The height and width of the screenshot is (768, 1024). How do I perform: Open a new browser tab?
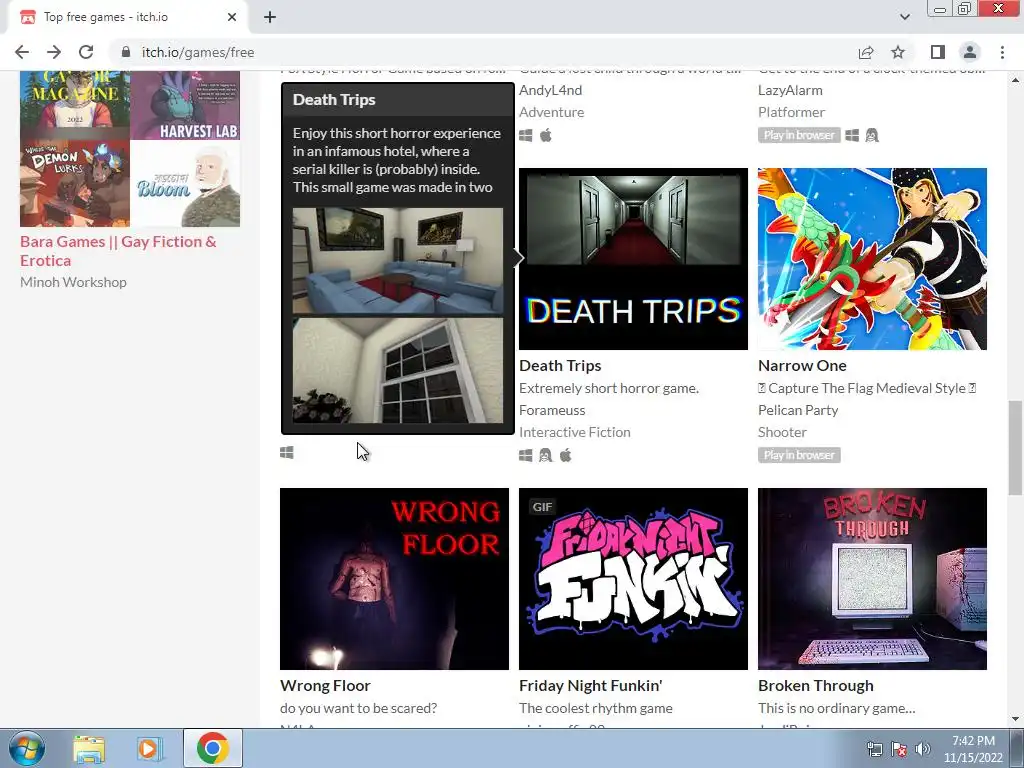(270, 17)
